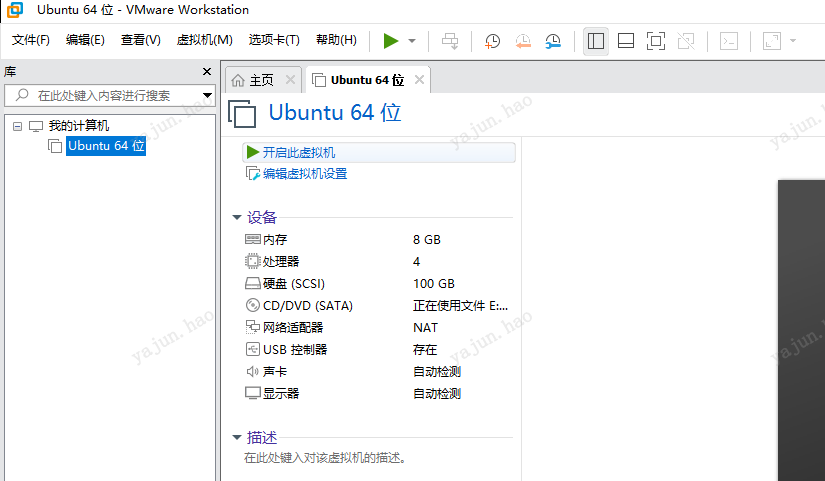Viewport: 825px width, 481px height.
Task: Click the 8 GB memory value
Action: coord(427,239)
